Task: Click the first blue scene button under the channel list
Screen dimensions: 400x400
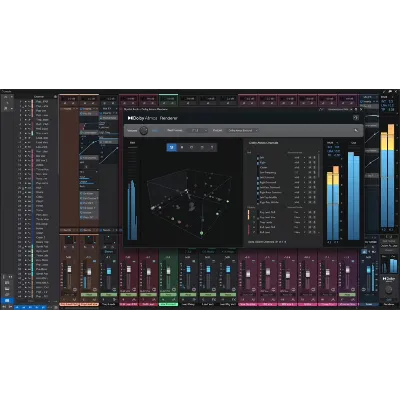Action: tap(17, 307)
